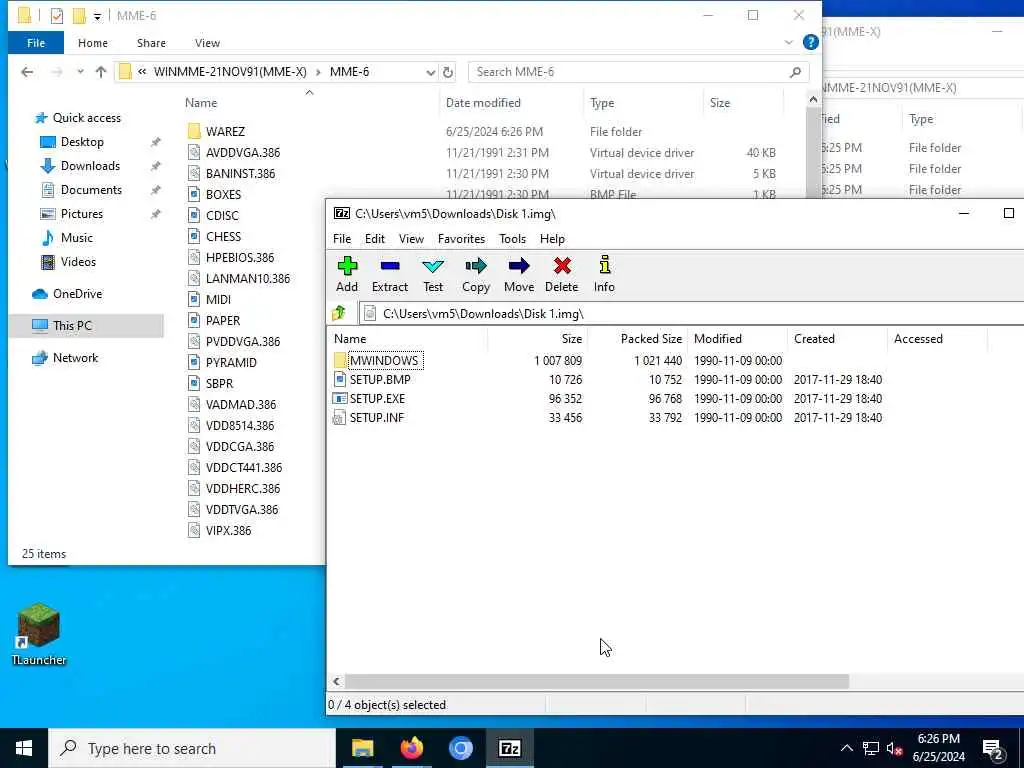Sort 7-Zip list by Modified column

(x=737, y=339)
